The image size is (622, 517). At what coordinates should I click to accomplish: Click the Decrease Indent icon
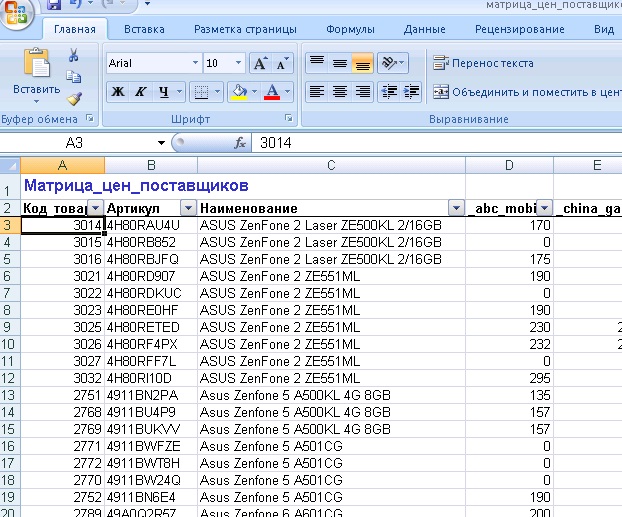tap(389, 92)
